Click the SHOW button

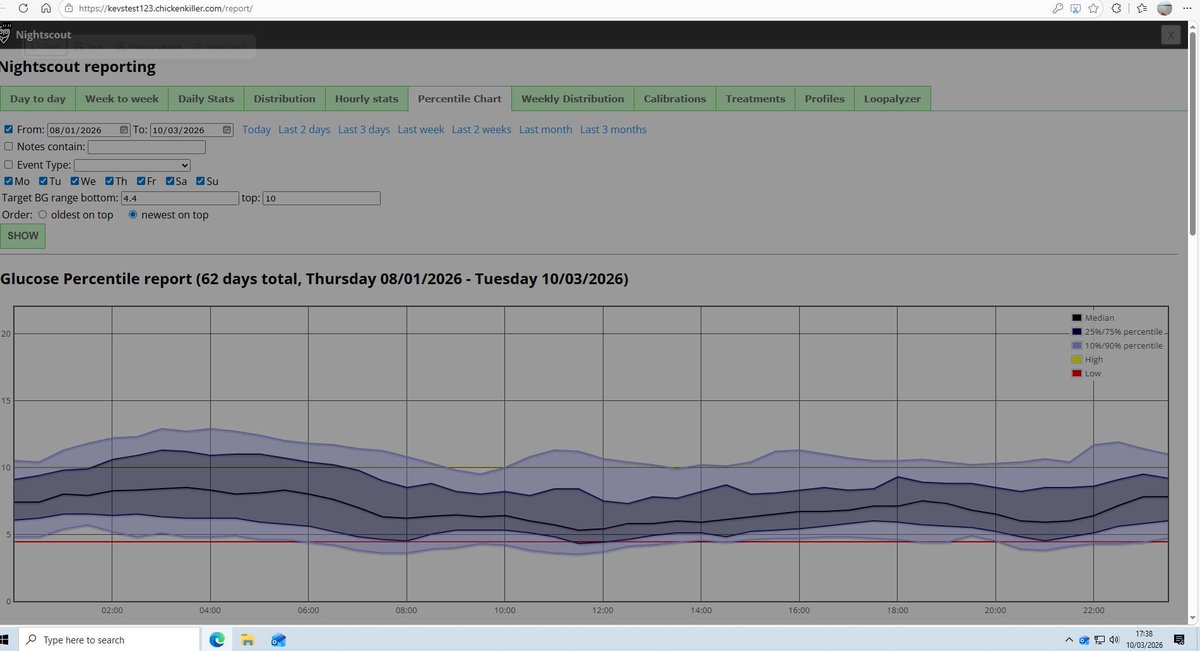(x=23, y=236)
